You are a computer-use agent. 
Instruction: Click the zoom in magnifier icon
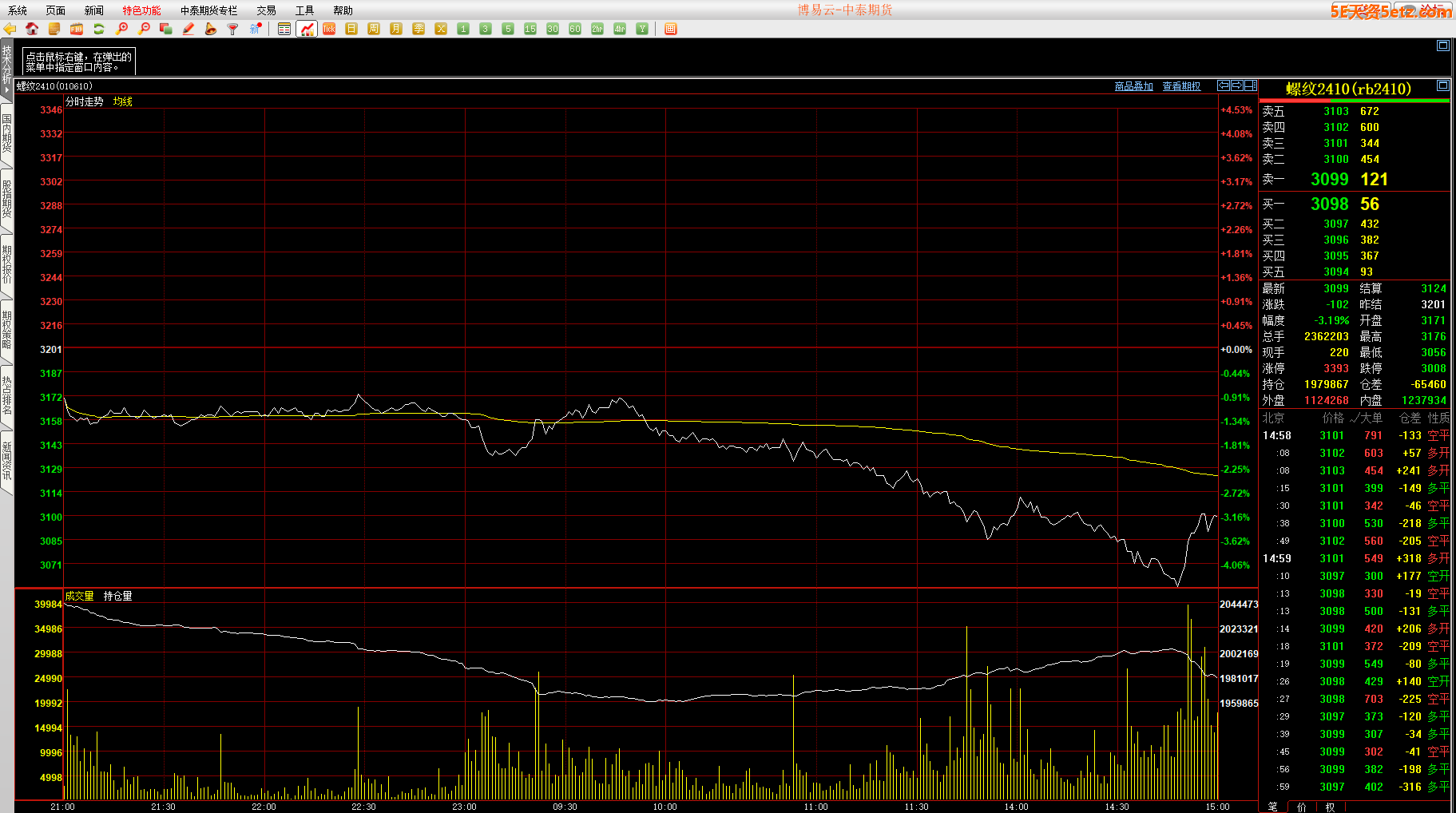(x=121, y=29)
